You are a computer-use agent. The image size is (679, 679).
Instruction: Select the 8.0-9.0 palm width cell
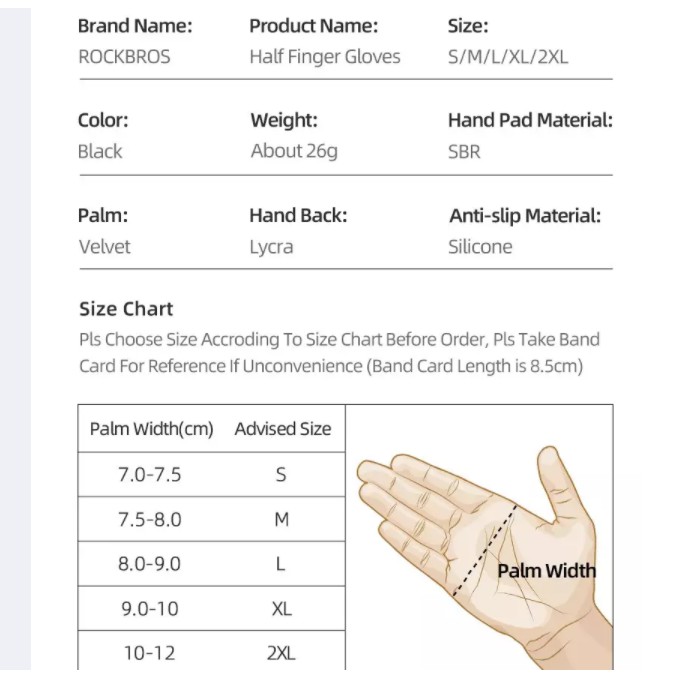click(x=149, y=564)
